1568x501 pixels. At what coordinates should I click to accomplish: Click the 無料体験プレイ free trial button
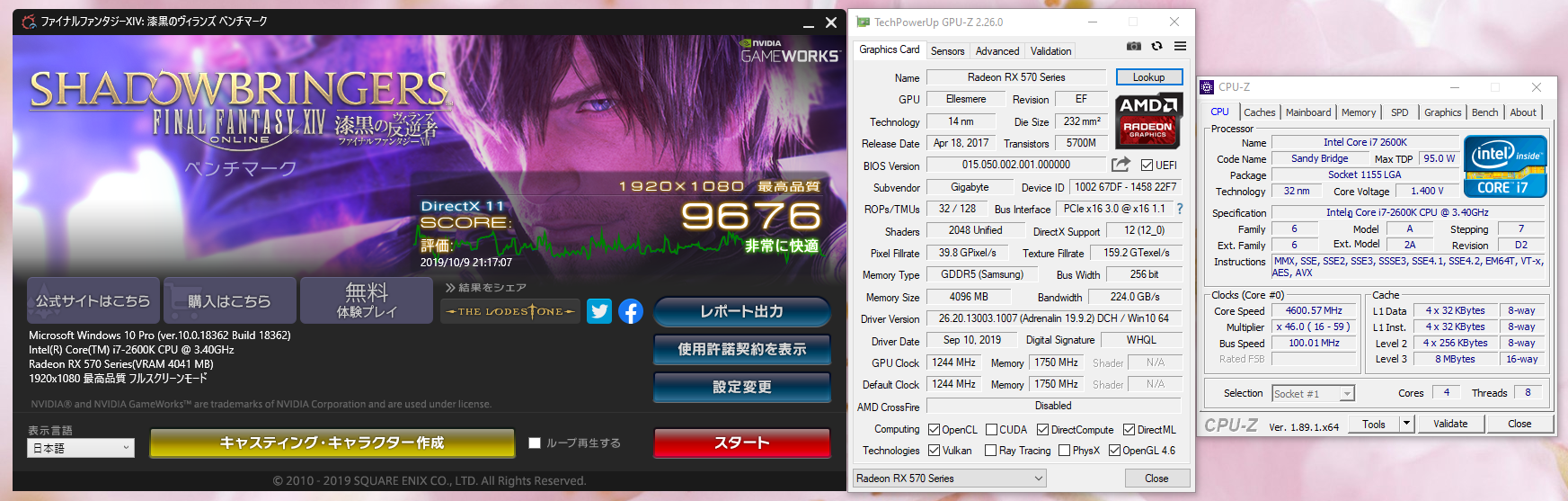[x=367, y=300]
